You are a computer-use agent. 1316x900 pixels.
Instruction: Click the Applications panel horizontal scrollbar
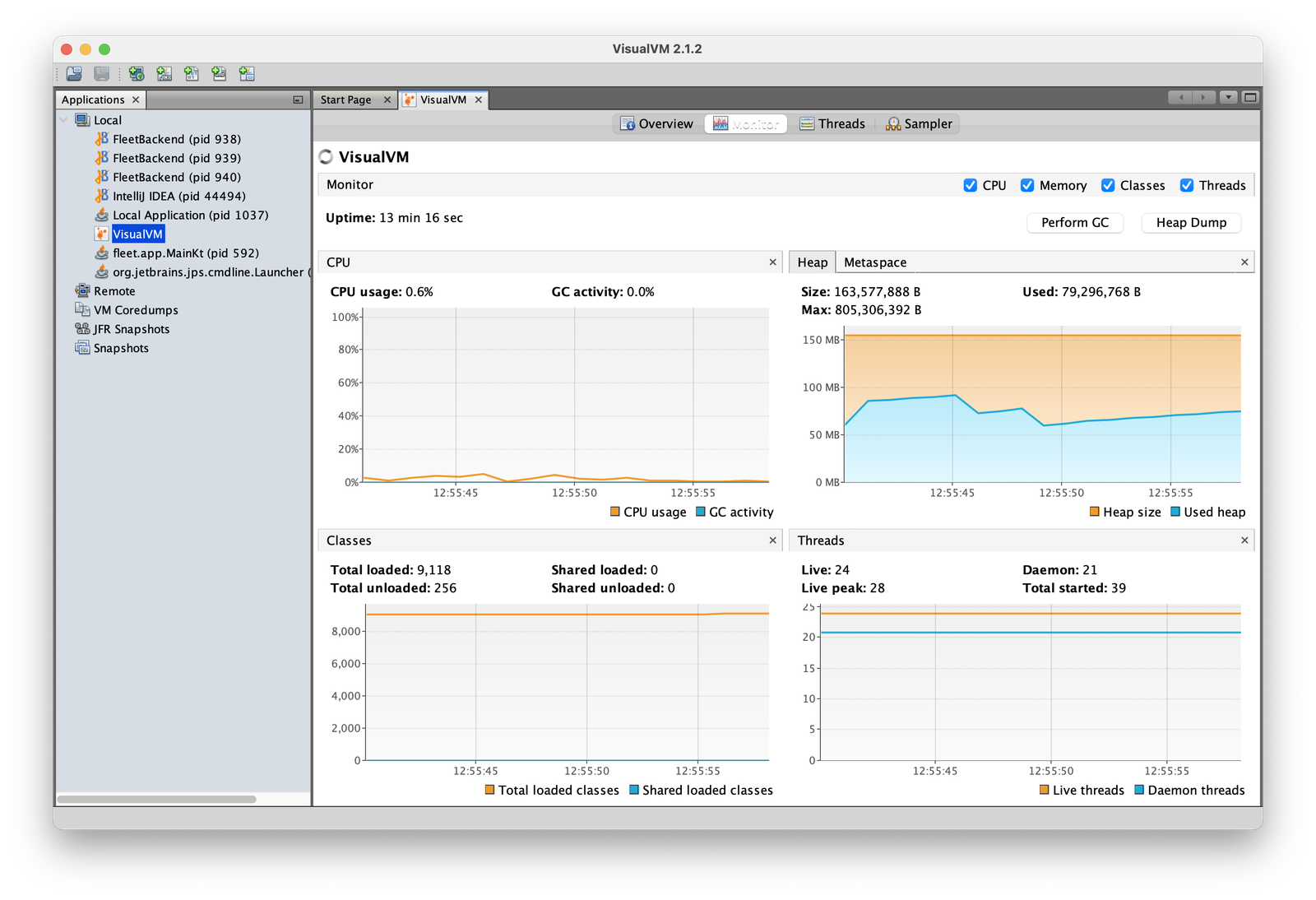click(x=156, y=799)
